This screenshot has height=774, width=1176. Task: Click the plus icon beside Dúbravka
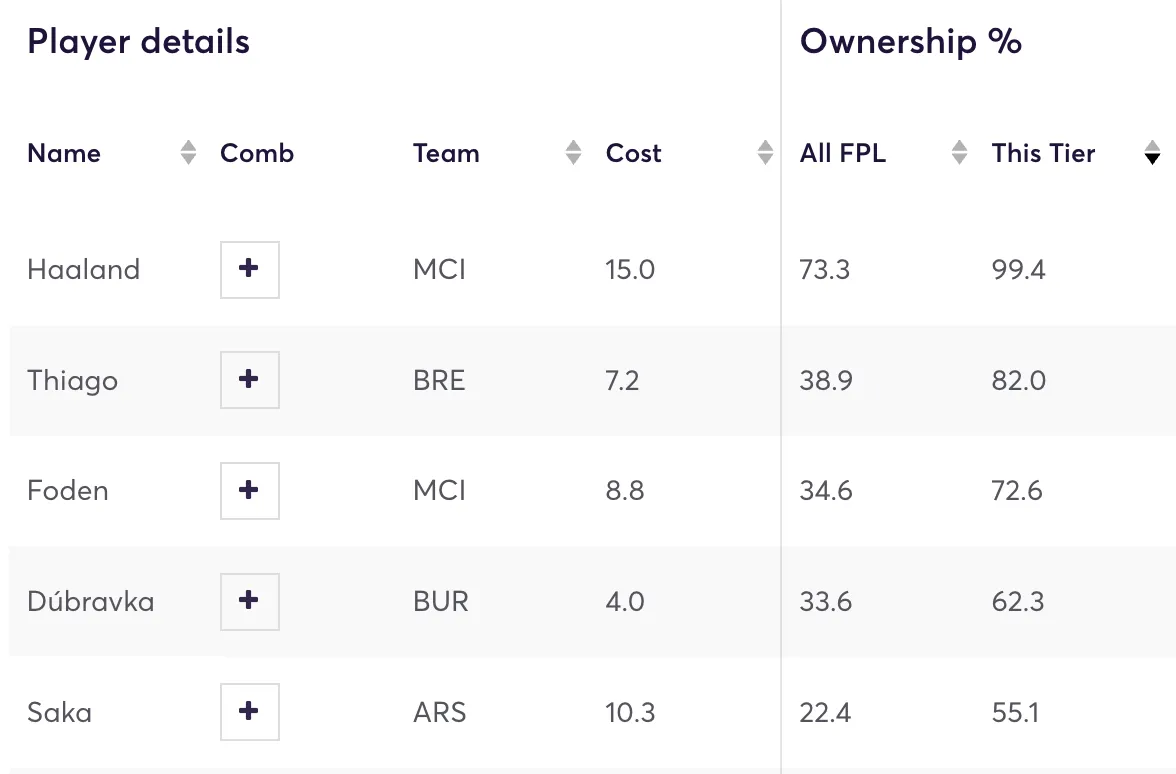click(x=248, y=601)
